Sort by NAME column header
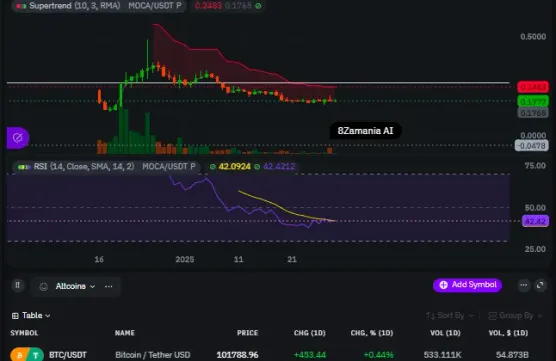This screenshot has height=361, width=556. point(124,333)
